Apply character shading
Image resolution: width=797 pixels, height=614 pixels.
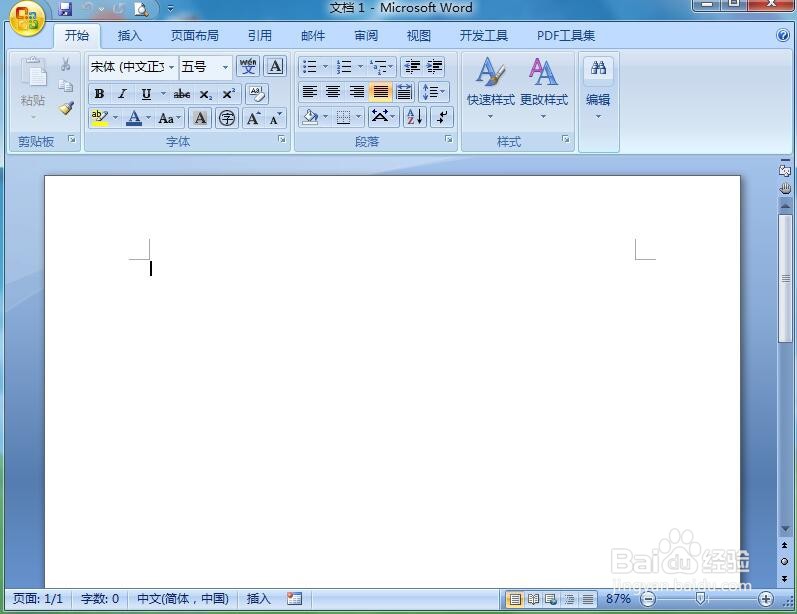pyautogui.click(x=200, y=118)
